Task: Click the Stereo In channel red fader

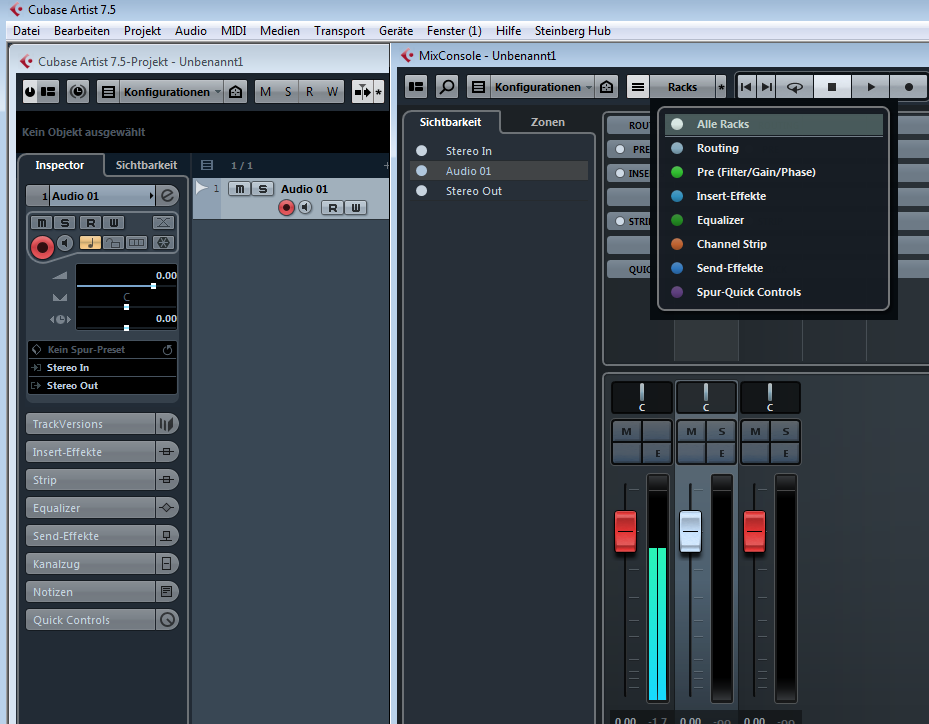Action: click(626, 531)
